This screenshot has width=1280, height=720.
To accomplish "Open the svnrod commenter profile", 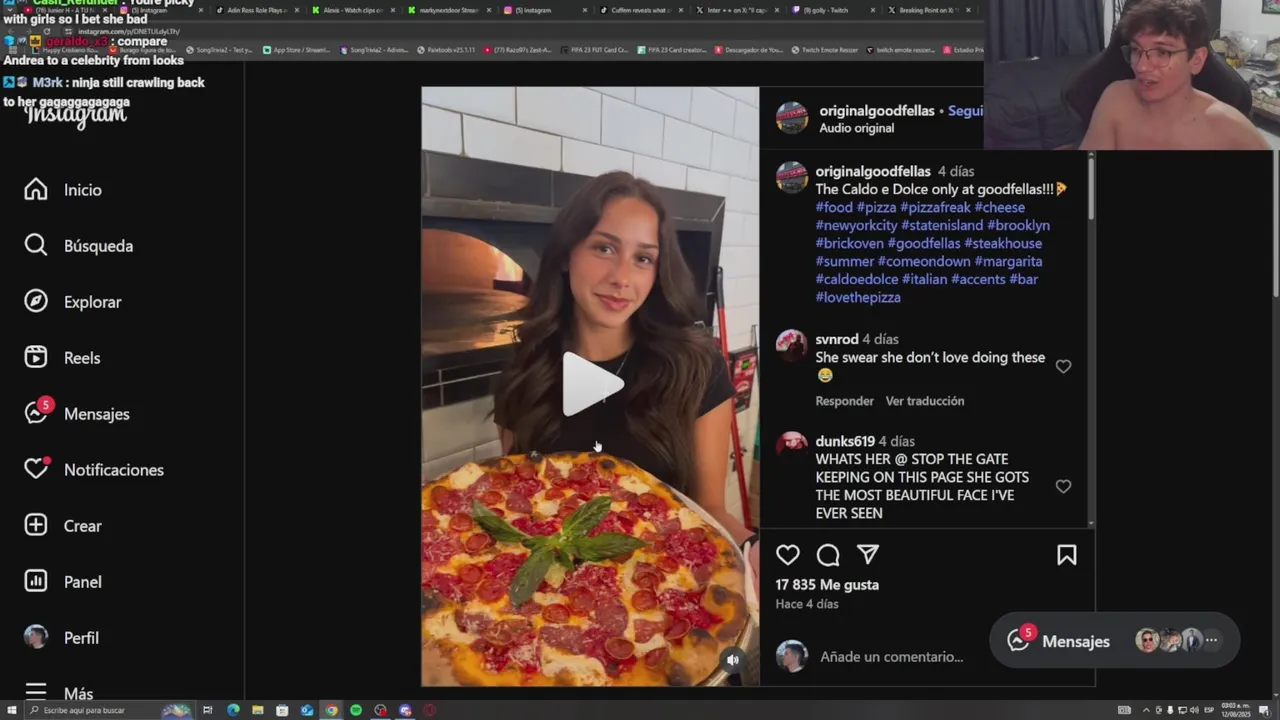I will coord(837,339).
